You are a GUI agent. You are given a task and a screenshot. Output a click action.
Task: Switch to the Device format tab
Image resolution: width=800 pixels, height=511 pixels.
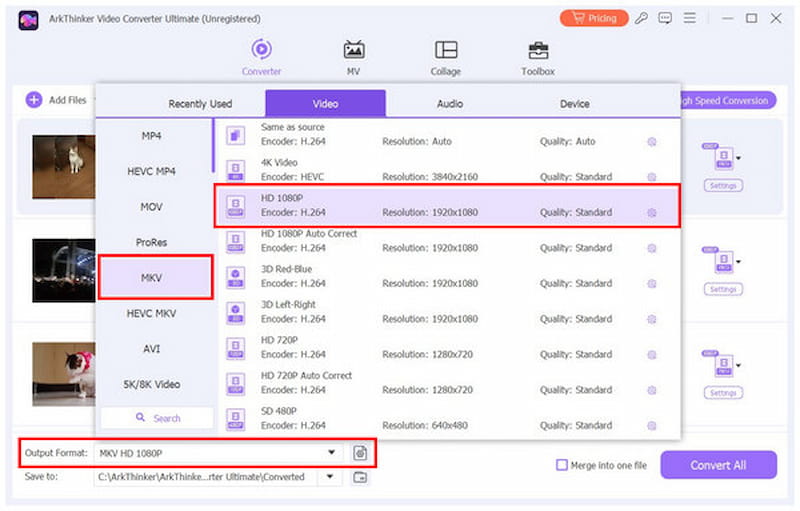click(x=574, y=104)
